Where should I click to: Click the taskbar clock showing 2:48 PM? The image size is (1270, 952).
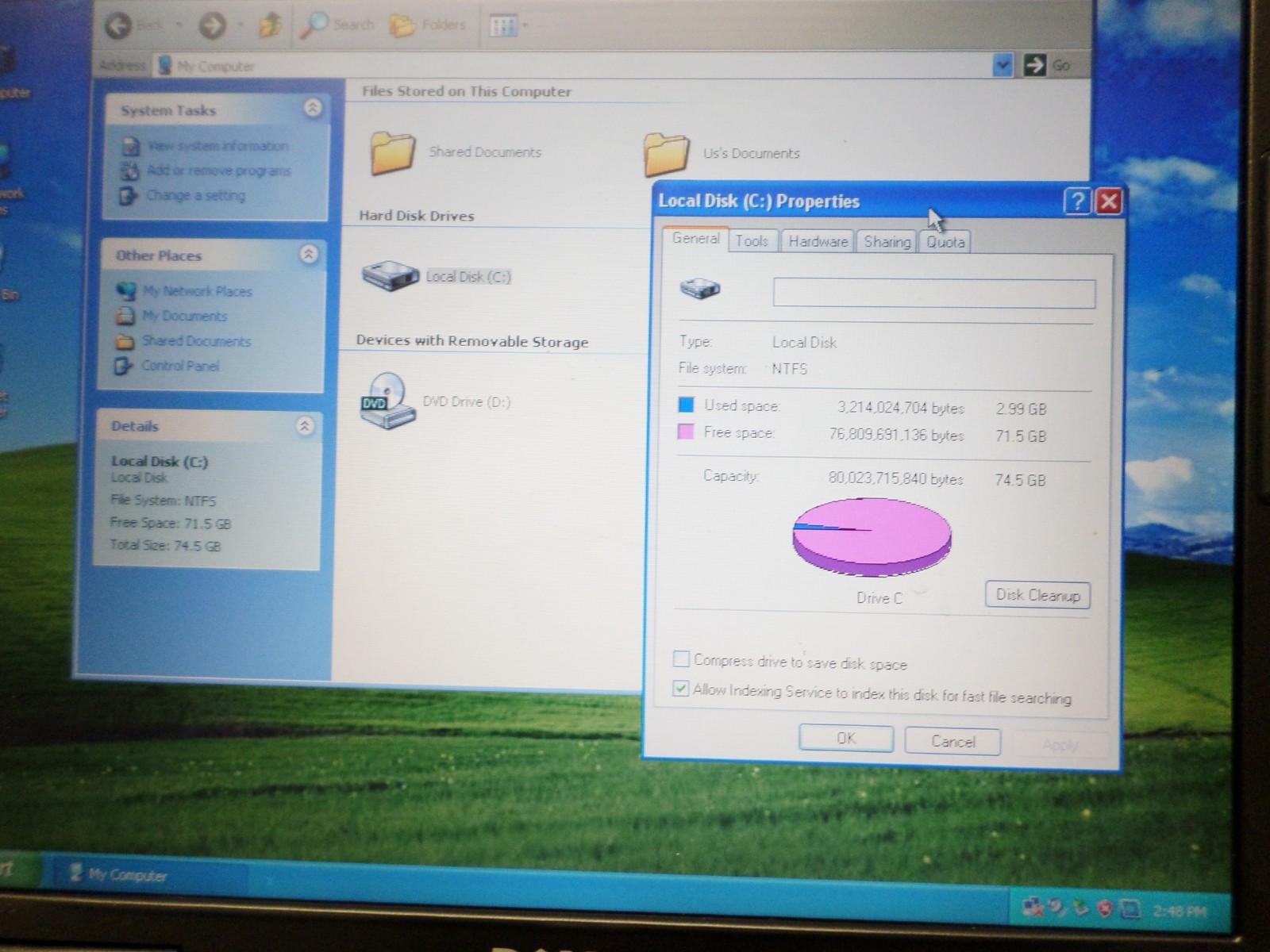pyautogui.click(x=1180, y=912)
